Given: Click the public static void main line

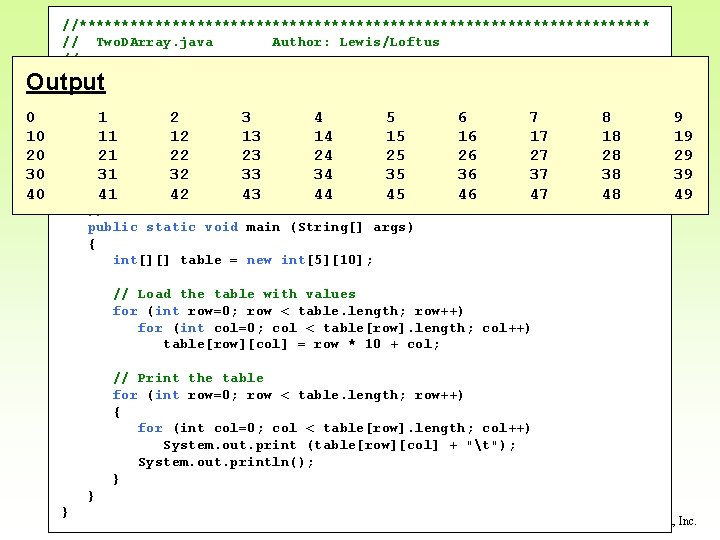Looking at the screenshot, I should click(x=251, y=228).
